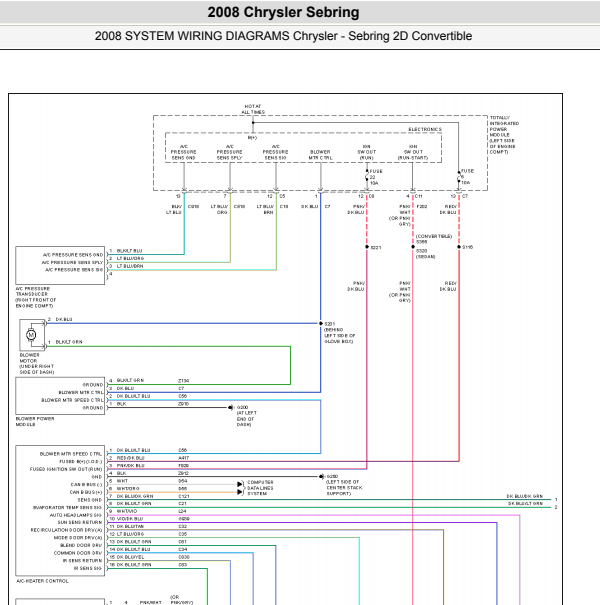This screenshot has width=600, height=605.
Task: Select "BLOWER MTR CTRL" in TIPM electronics box
Action: (x=320, y=155)
